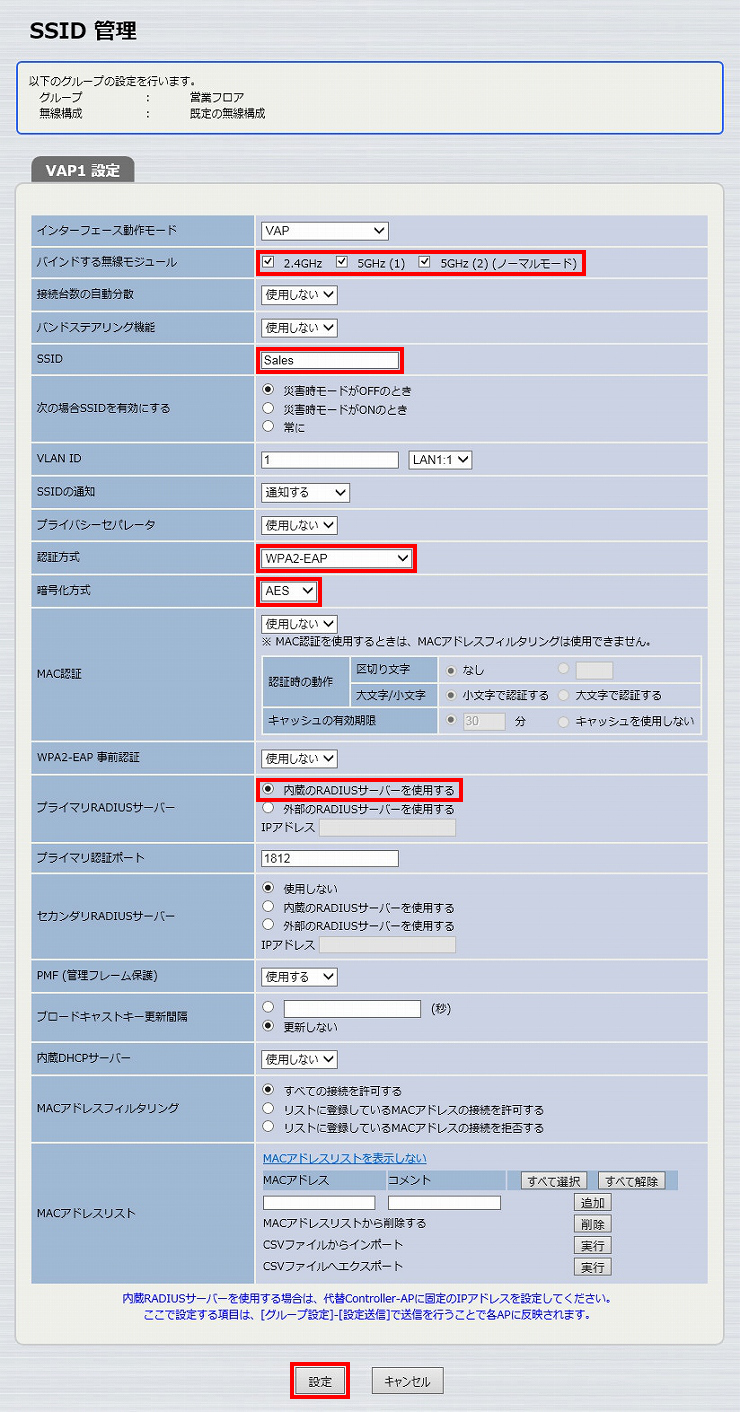Open the 暗号化方式 AES dropdown
The width and height of the screenshot is (740, 1412).
tap(289, 591)
